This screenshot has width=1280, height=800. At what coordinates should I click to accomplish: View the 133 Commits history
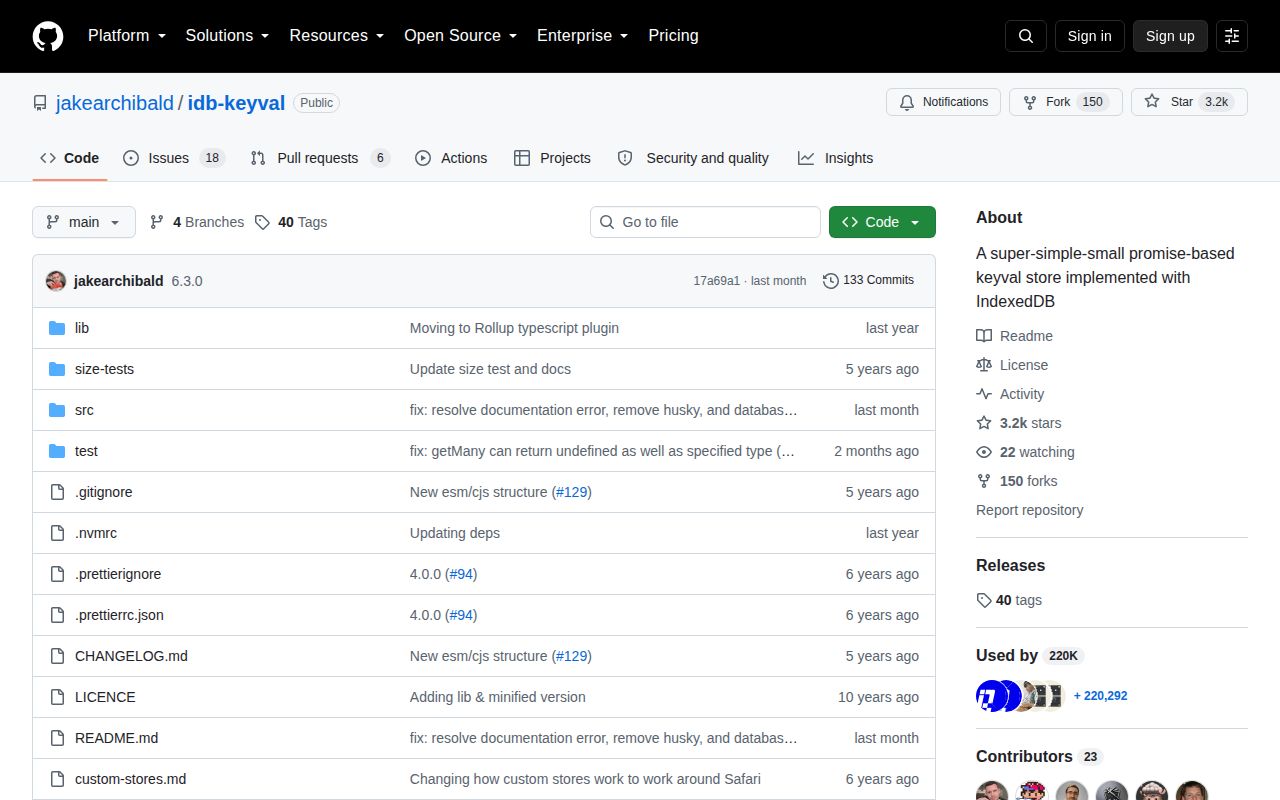coord(868,280)
